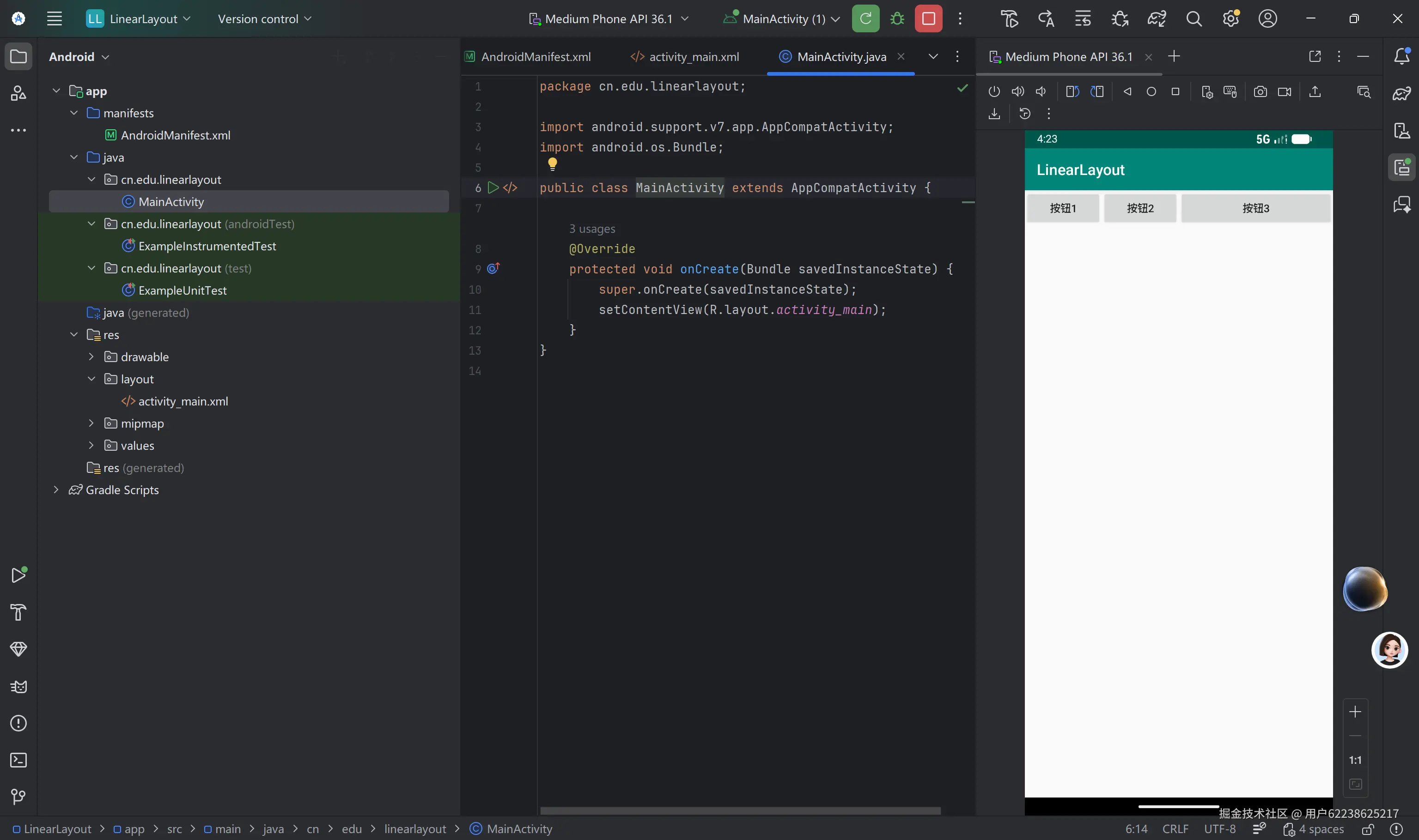Open the Medium Phone API 36.1 device selector
Viewport: 1419px width, 840px height.
pos(608,18)
